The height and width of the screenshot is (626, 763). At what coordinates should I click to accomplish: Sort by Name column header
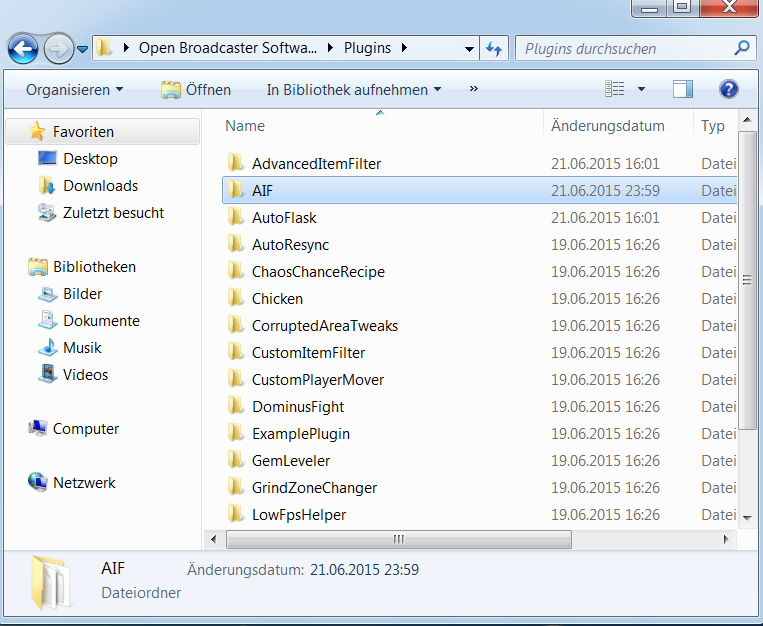tap(245, 126)
